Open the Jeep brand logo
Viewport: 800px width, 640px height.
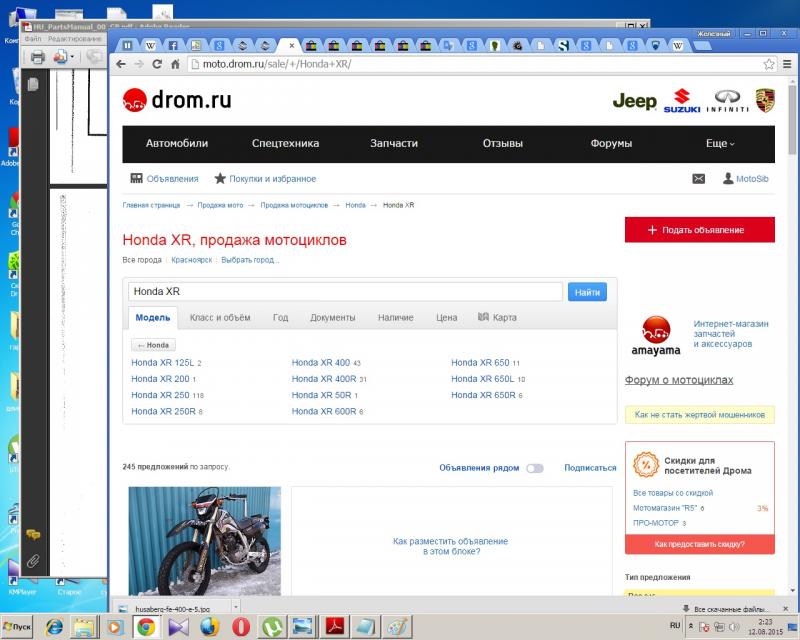pyautogui.click(x=635, y=101)
